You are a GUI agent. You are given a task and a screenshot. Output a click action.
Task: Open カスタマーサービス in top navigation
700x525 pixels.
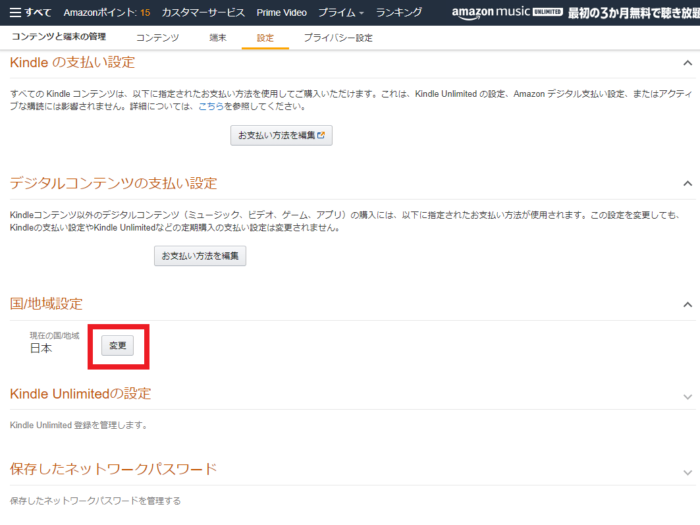pyautogui.click(x=203, y=12)
